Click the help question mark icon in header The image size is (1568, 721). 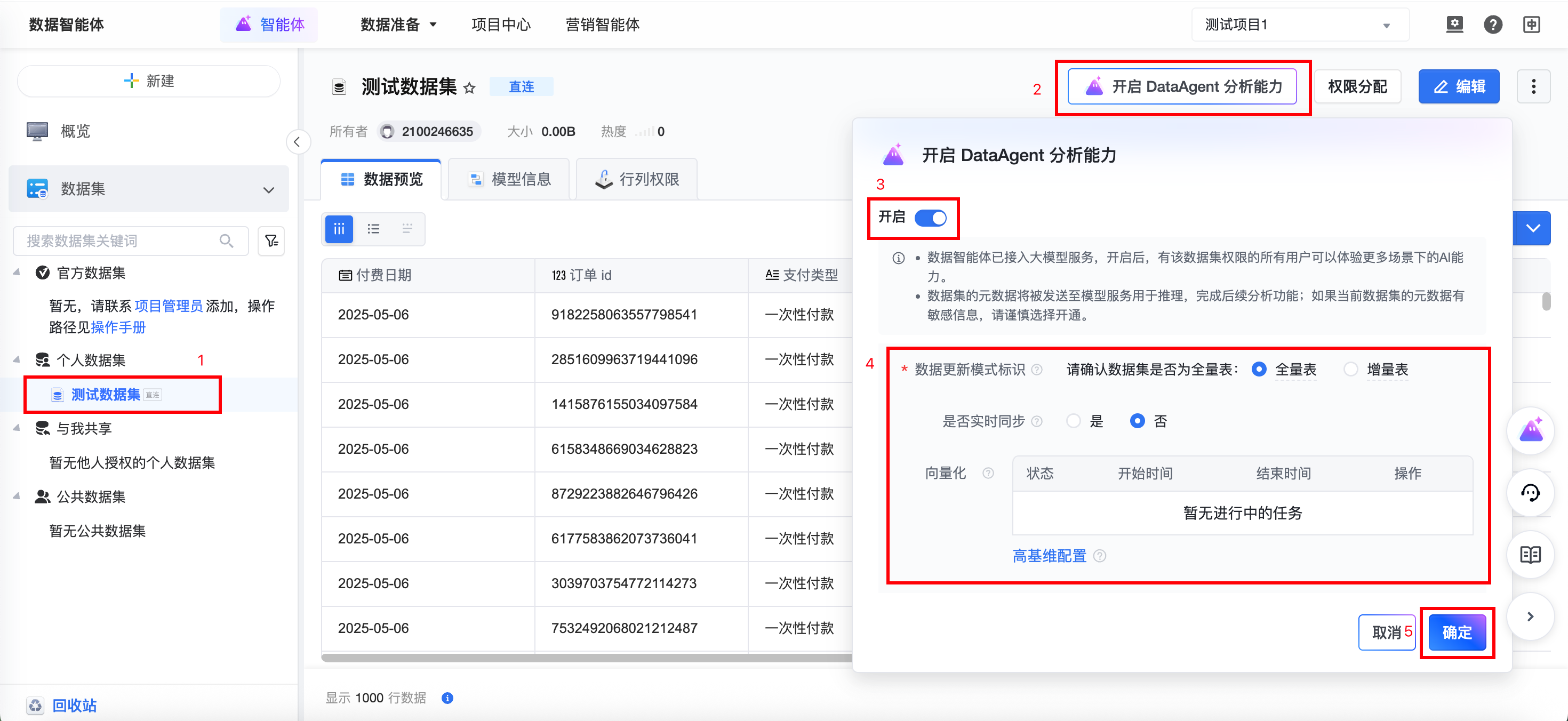pyautogui.click(x=1492, y=25)
